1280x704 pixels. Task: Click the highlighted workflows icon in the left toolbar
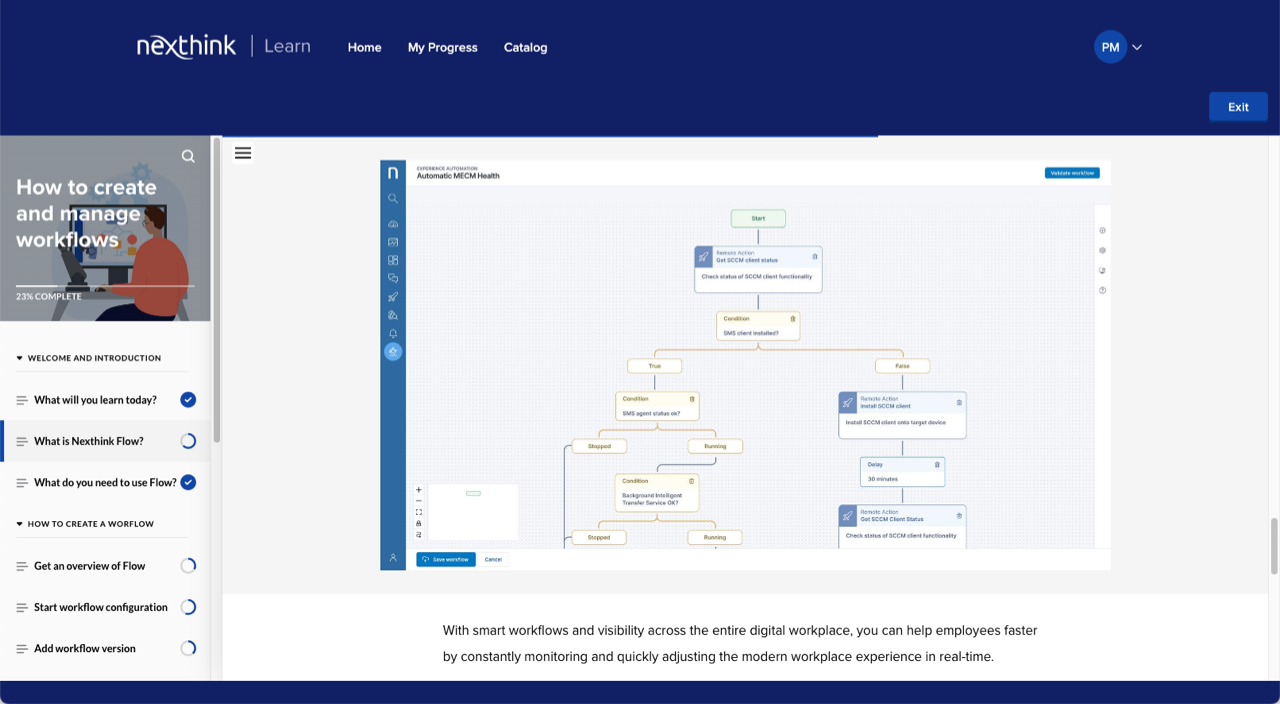[x=392, y=351]
